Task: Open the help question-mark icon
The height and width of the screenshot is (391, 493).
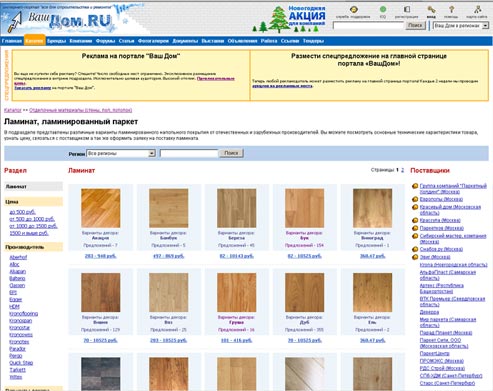Action: click(x=451, y=9)
